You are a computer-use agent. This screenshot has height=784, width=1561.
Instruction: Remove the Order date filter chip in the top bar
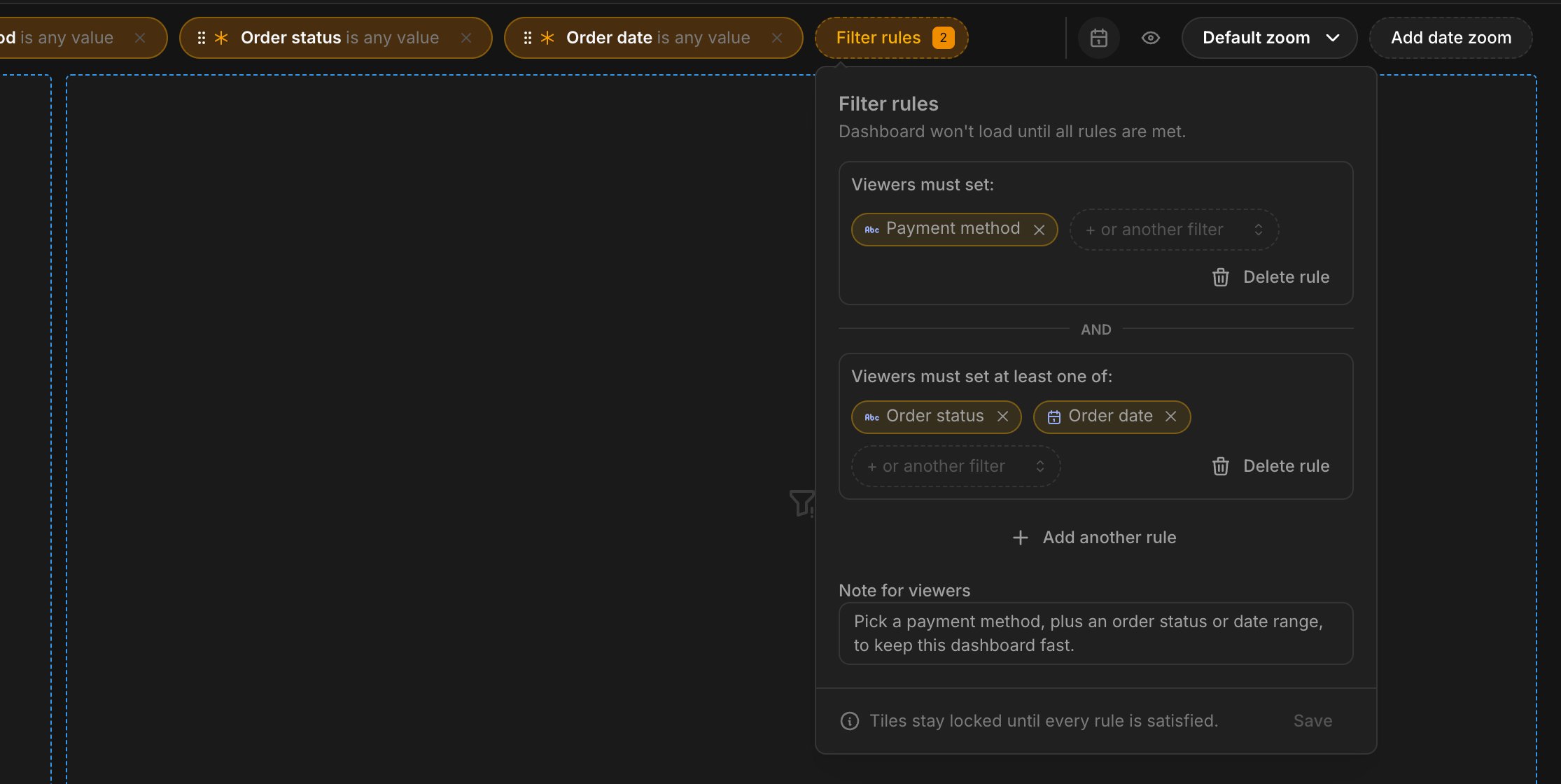coord(777,38)
